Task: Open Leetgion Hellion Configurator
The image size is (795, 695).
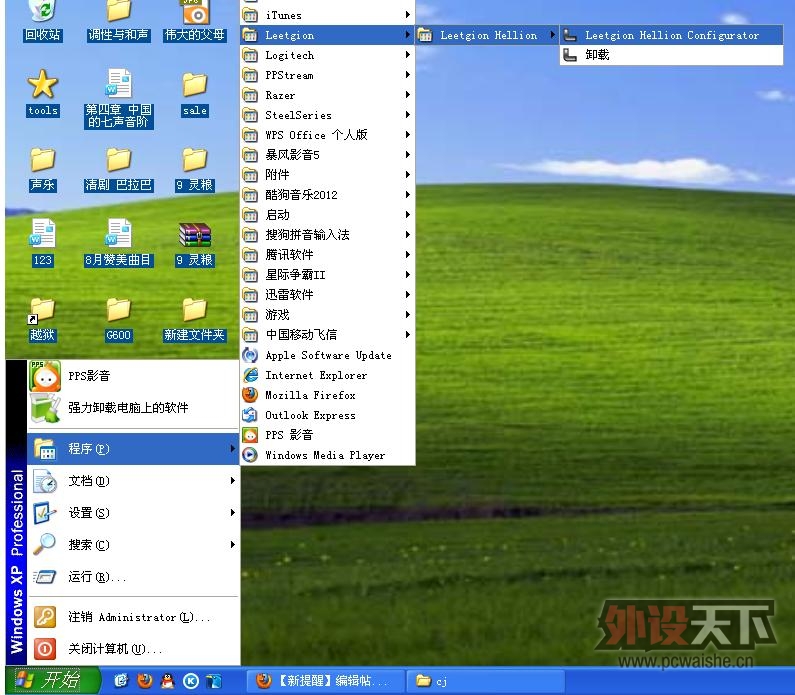Action: tap(671, 35)
